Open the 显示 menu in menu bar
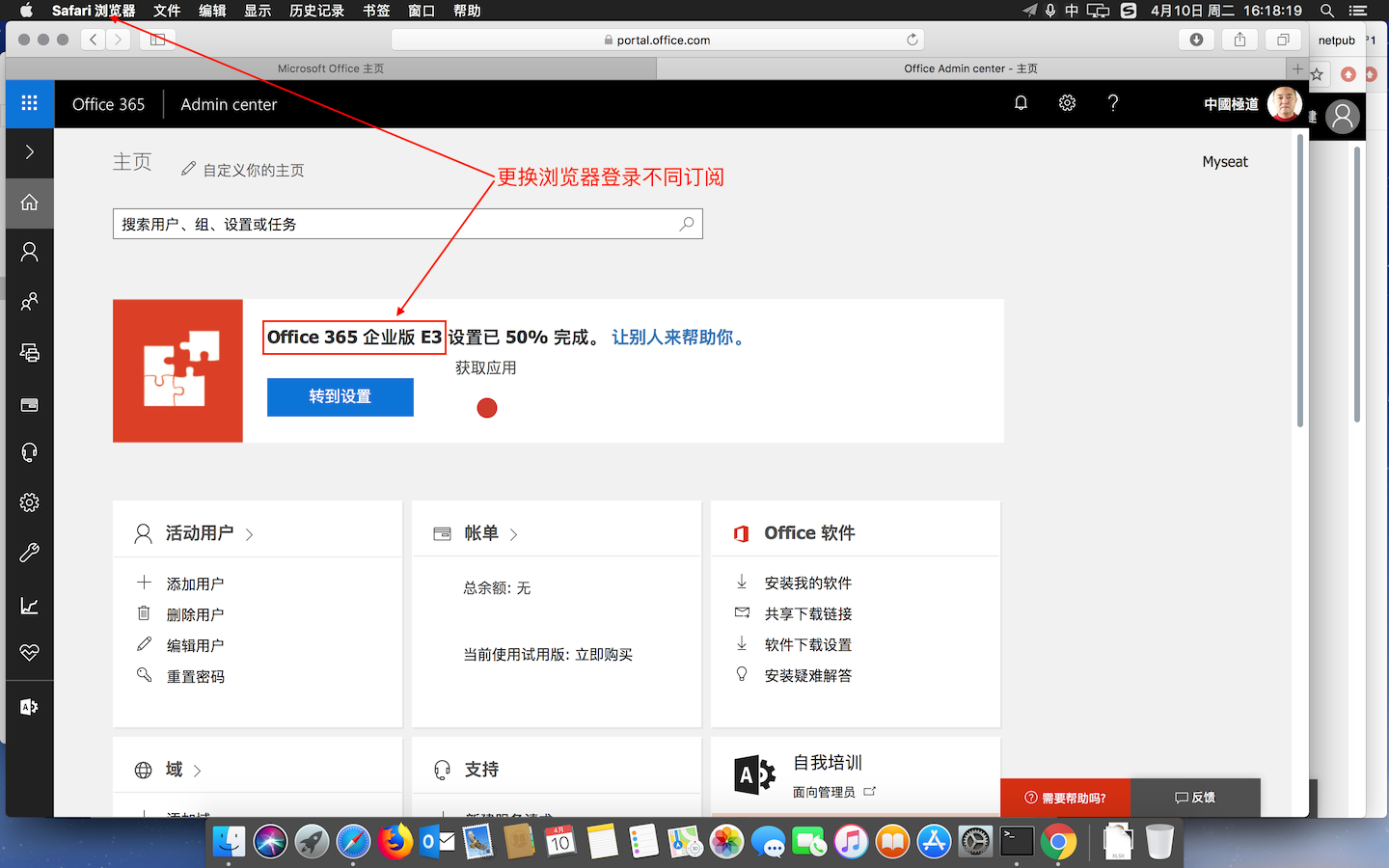Screen dimensions: 1389x868 258,11
